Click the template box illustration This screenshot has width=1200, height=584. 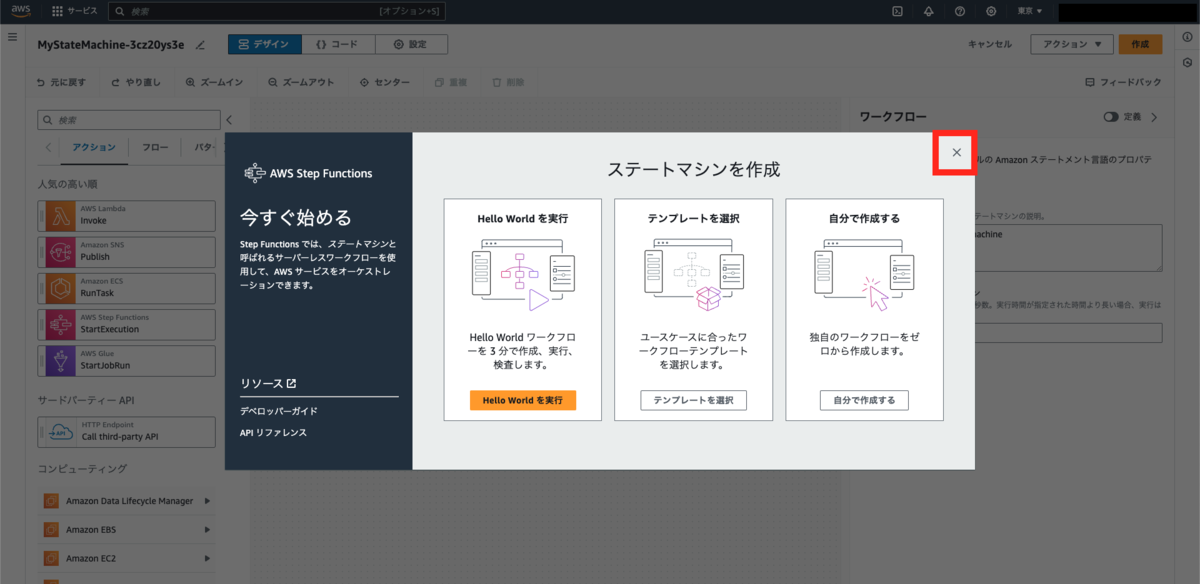693,273
